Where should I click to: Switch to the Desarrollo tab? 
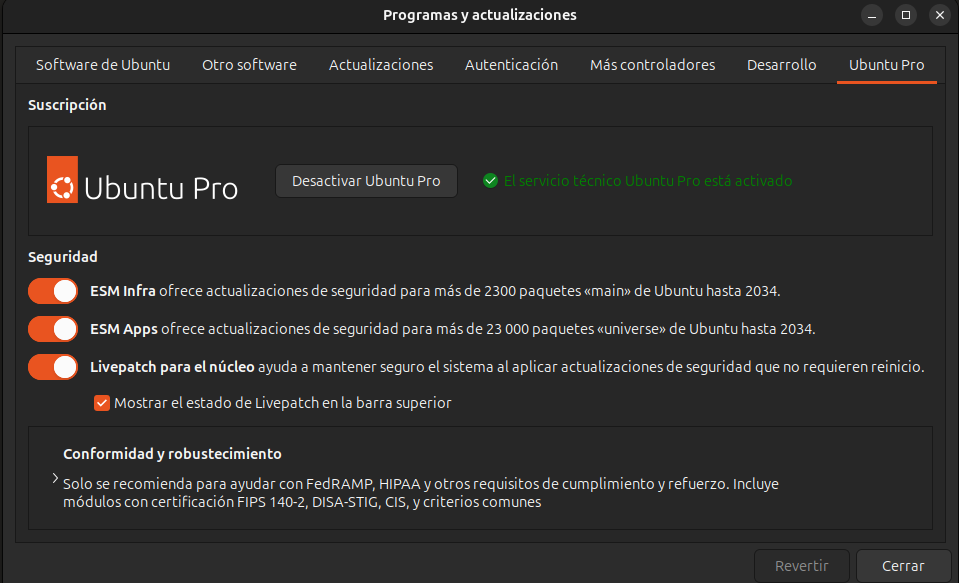(782, 65)
